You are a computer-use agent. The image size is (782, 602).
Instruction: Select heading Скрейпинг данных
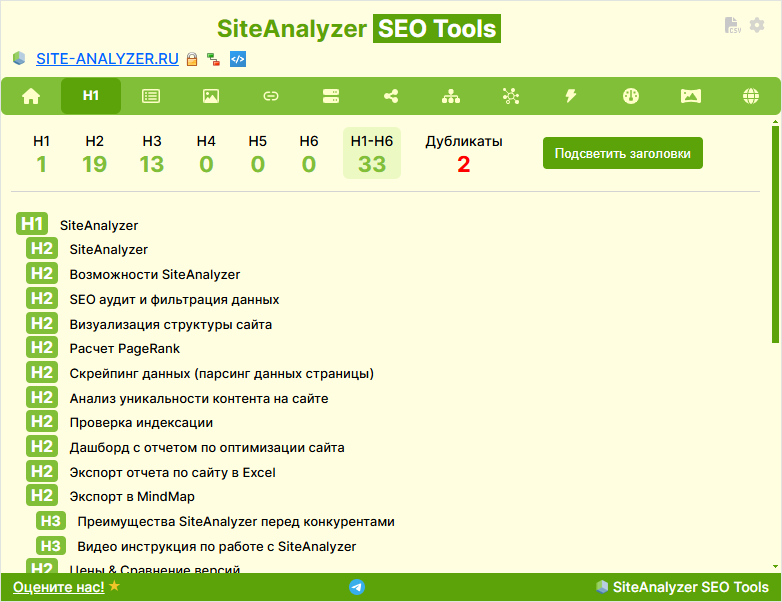221,374
